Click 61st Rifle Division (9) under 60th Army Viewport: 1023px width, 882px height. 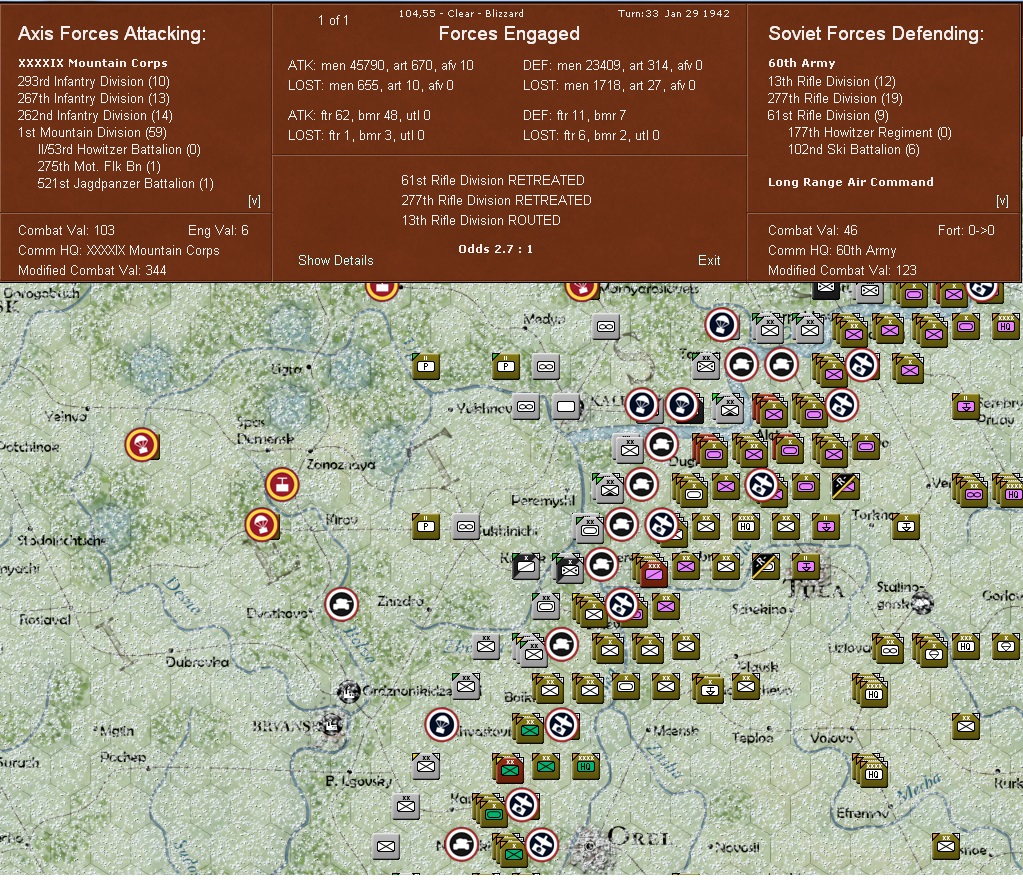coord(828,115)
